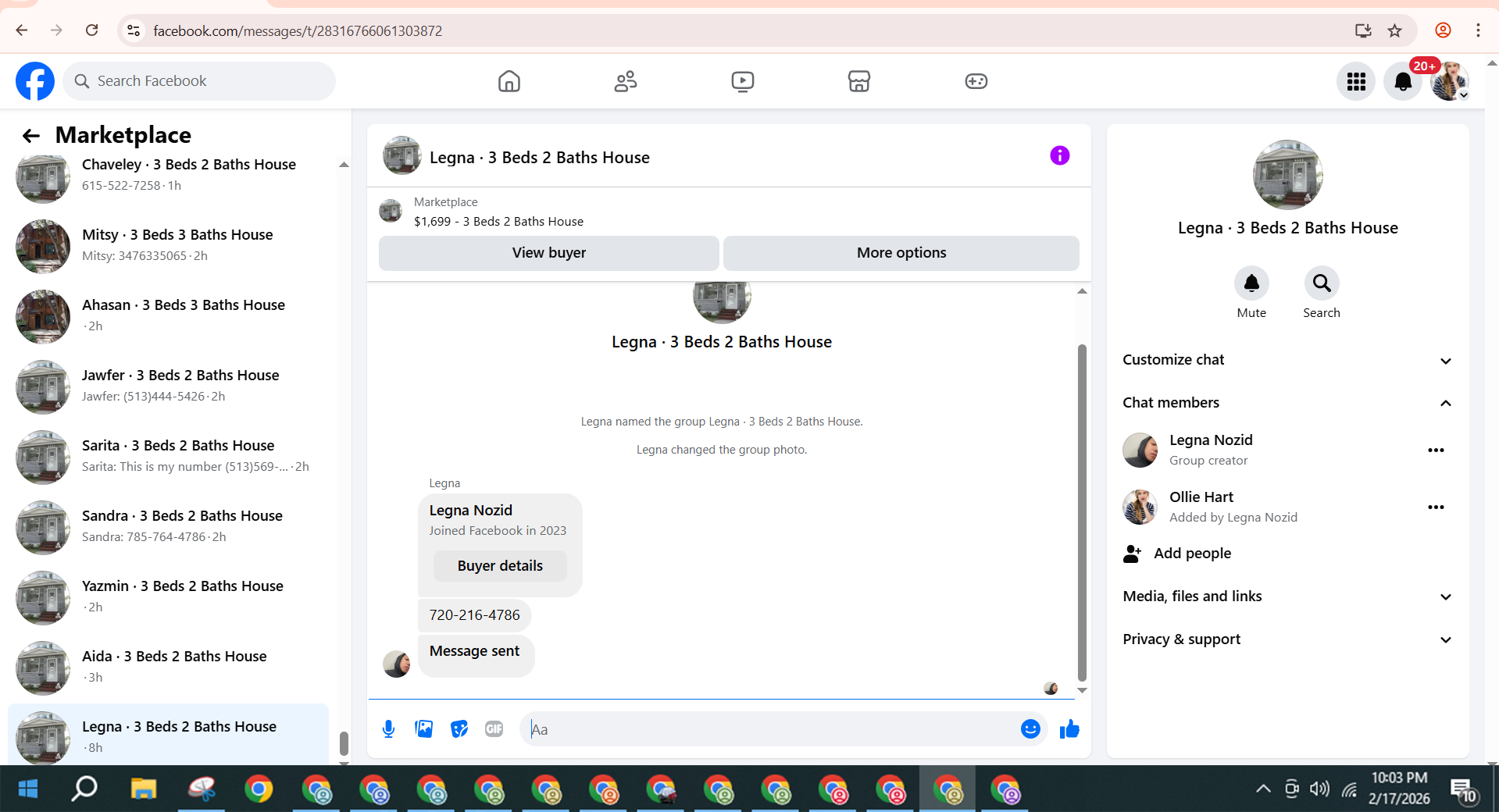Open Mitsy 3 Beds 3 Baths conversation

(168, 246)
